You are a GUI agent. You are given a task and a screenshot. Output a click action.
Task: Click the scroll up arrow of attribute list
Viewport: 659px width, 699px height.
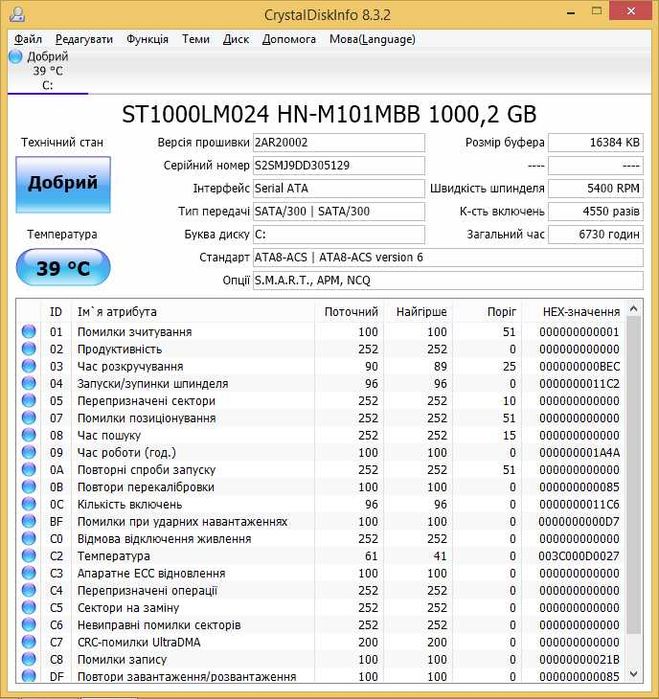[634, 308]
